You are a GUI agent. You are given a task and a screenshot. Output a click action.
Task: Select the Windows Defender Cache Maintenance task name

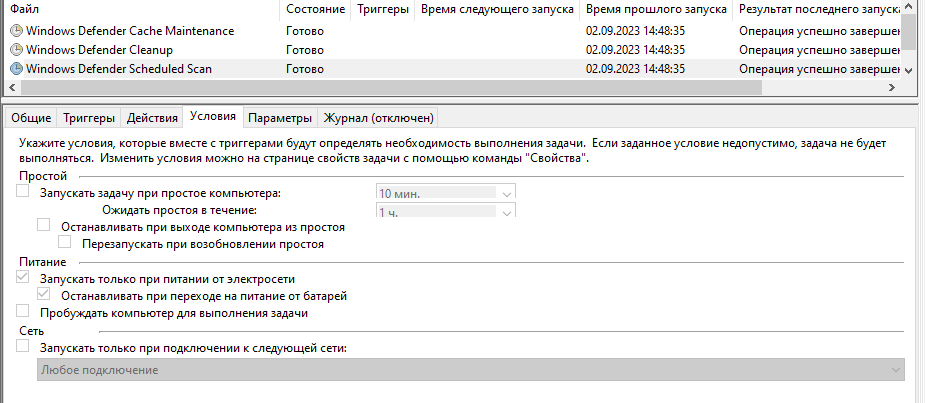click(130, 31)
